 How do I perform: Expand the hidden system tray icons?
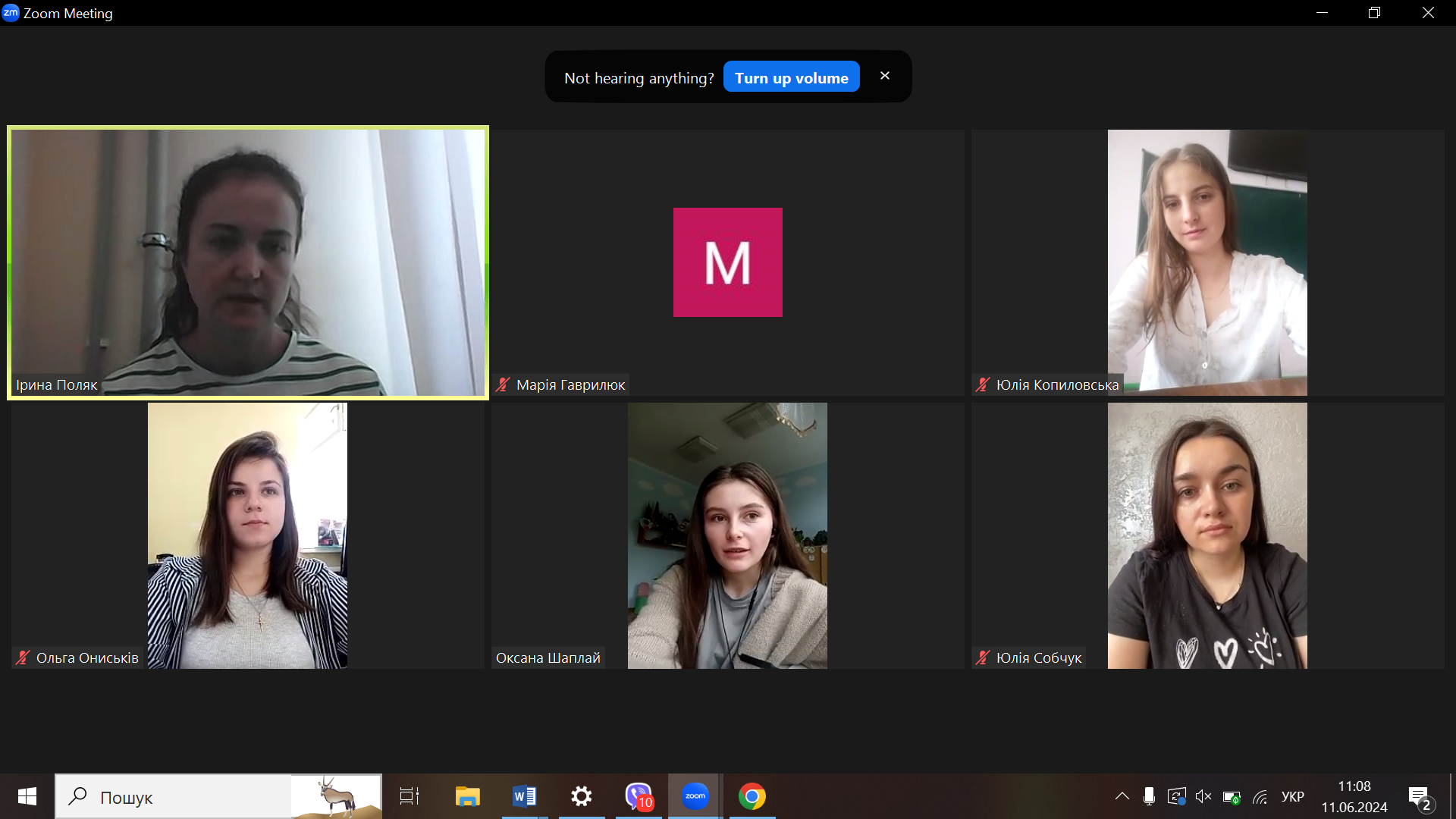pyautogui.click(x=1122, y=796)
